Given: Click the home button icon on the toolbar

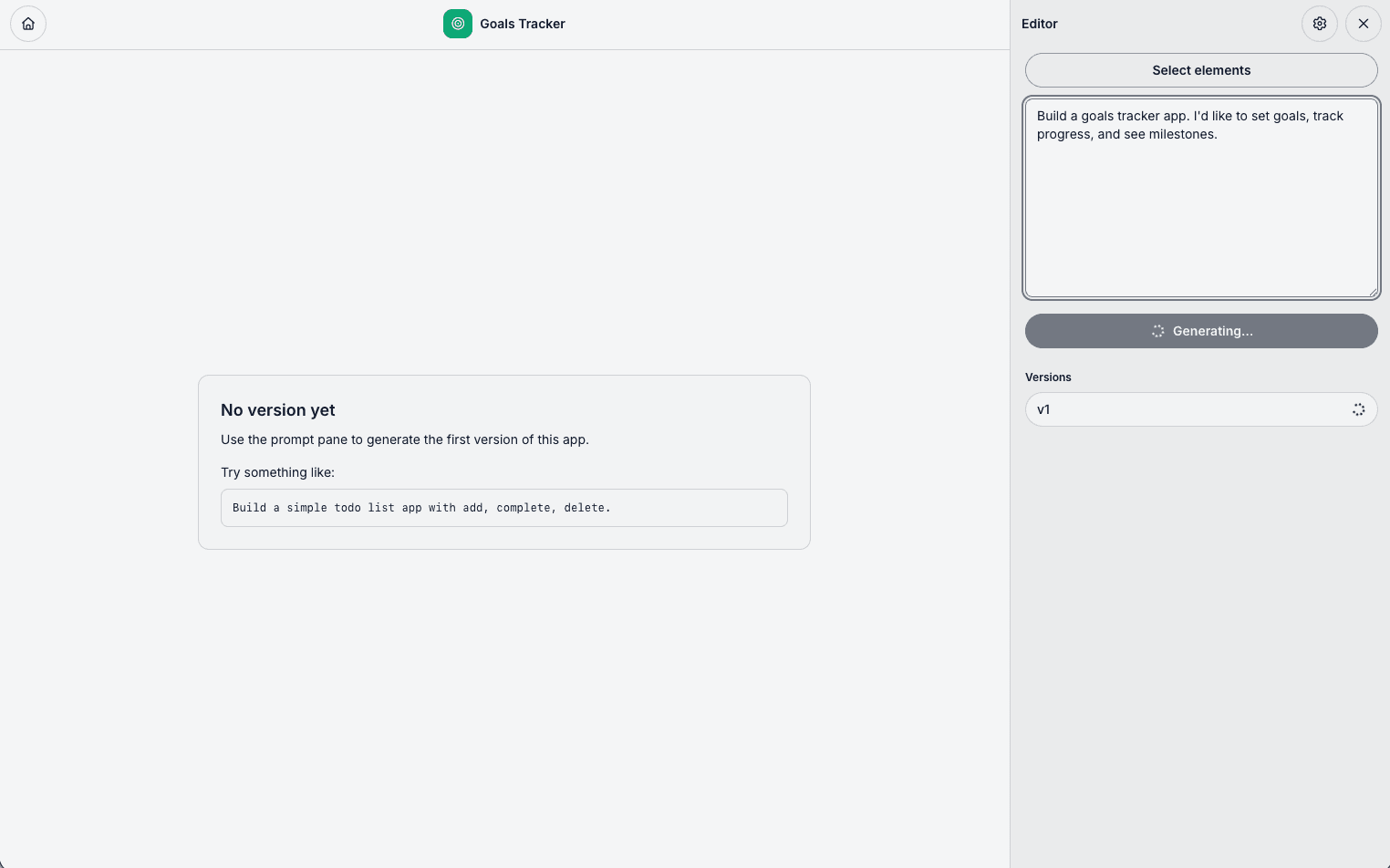Looking at the screenshot, I should [28, 24].
